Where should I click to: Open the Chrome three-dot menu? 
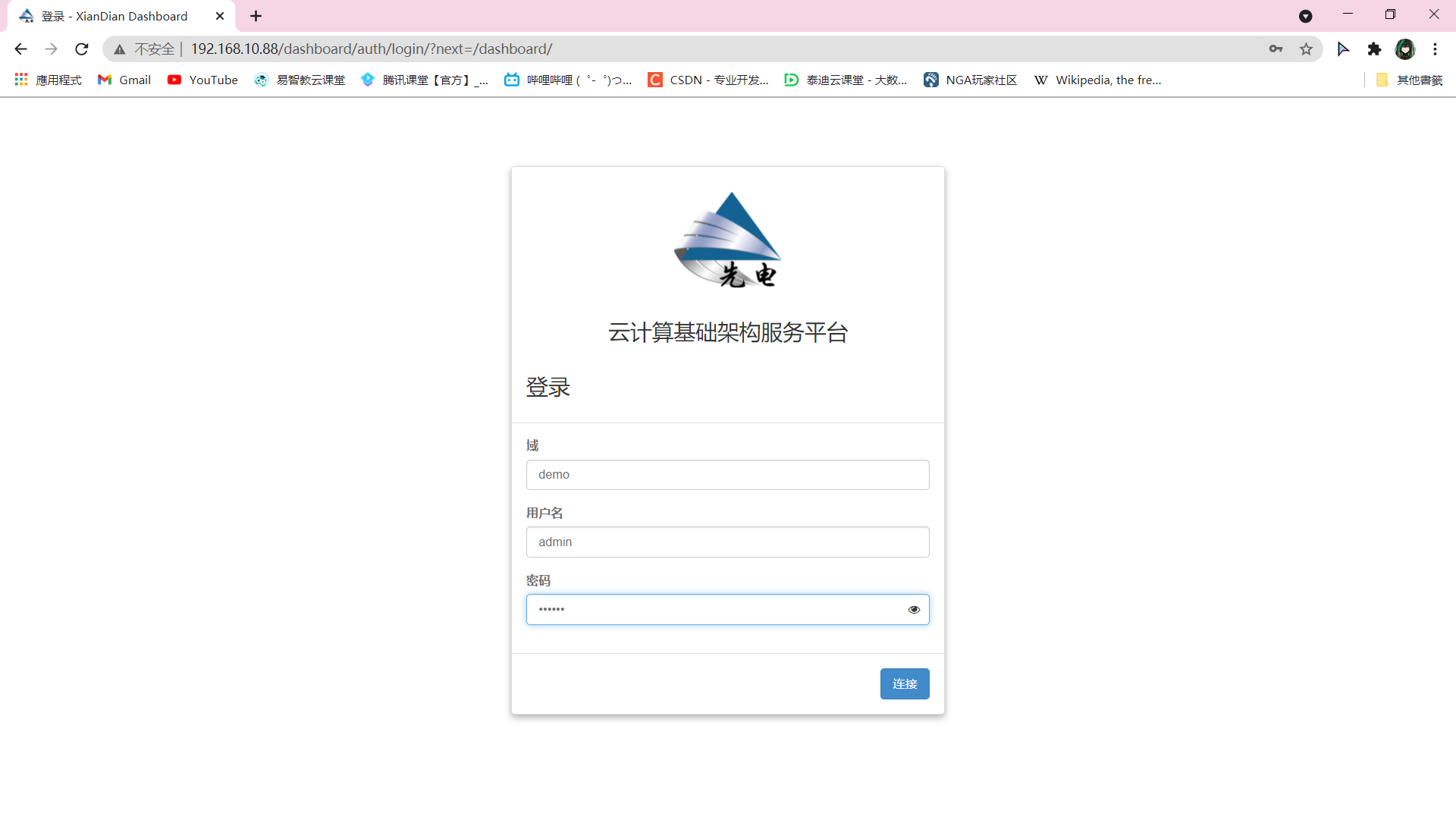(1435, 49)
